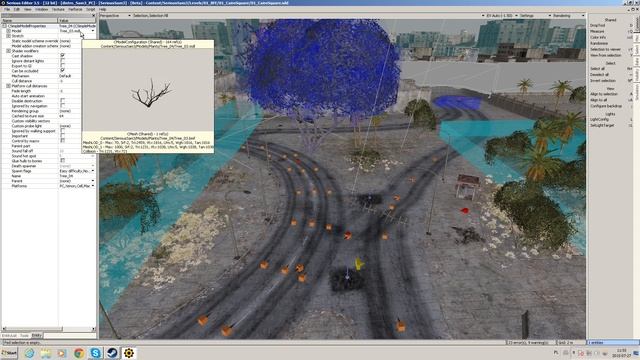Toggle the Ignored by navigation checkbox

click(x=62, y=106)
